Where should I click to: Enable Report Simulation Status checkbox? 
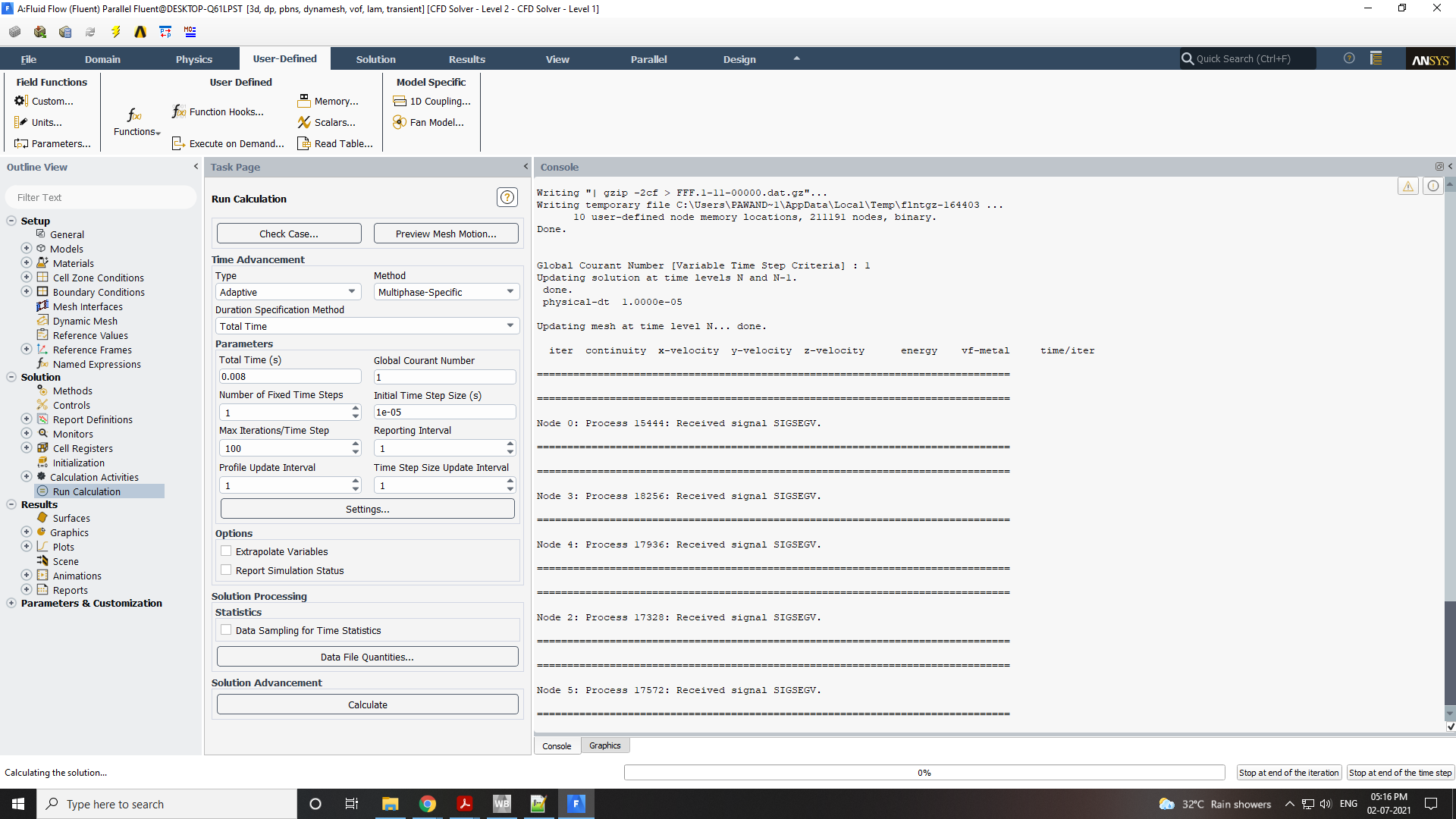(x=226, y=570)
